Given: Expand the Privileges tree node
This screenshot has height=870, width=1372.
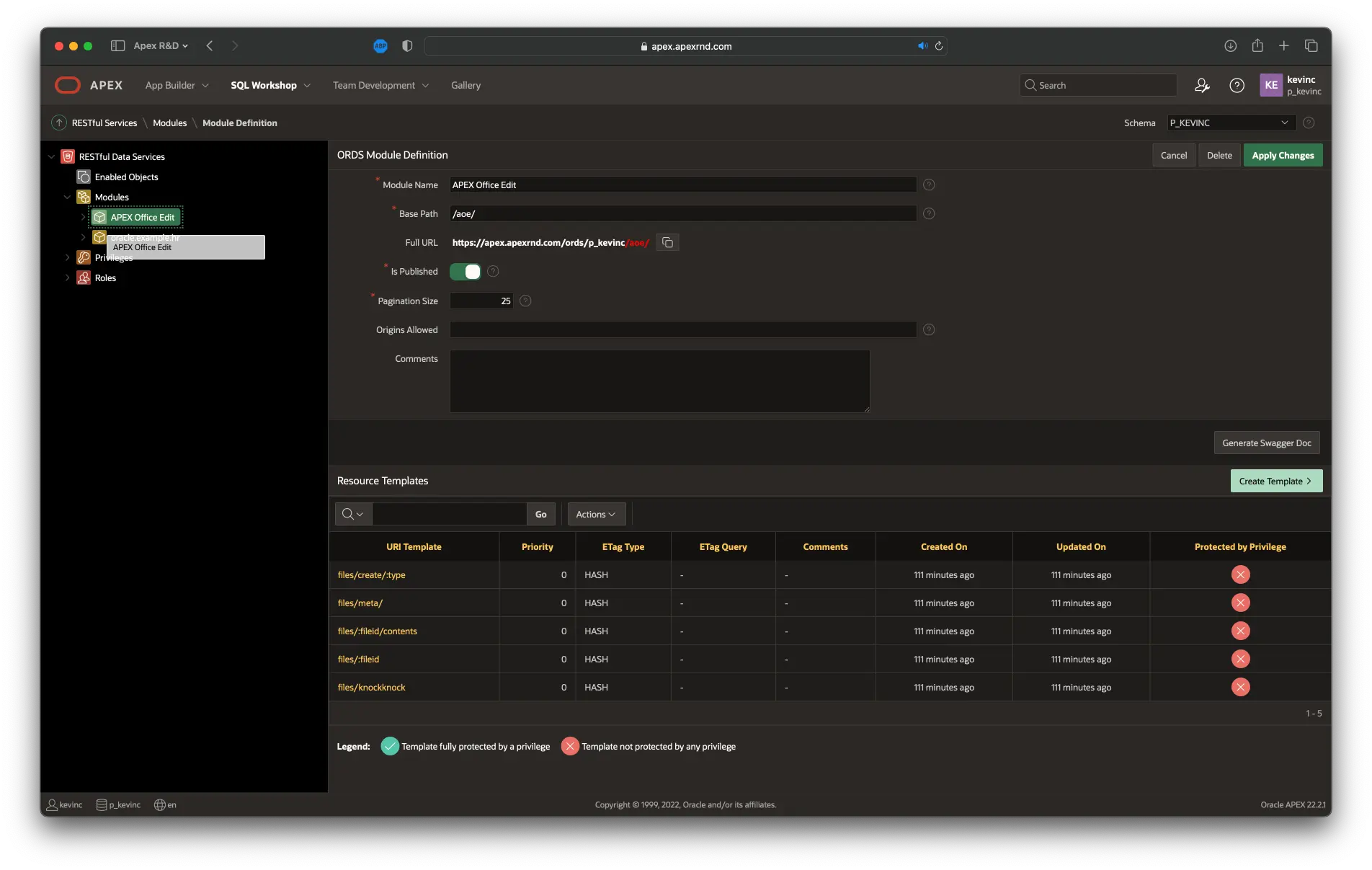Looking at the screenshot, I should pos(67,257).
